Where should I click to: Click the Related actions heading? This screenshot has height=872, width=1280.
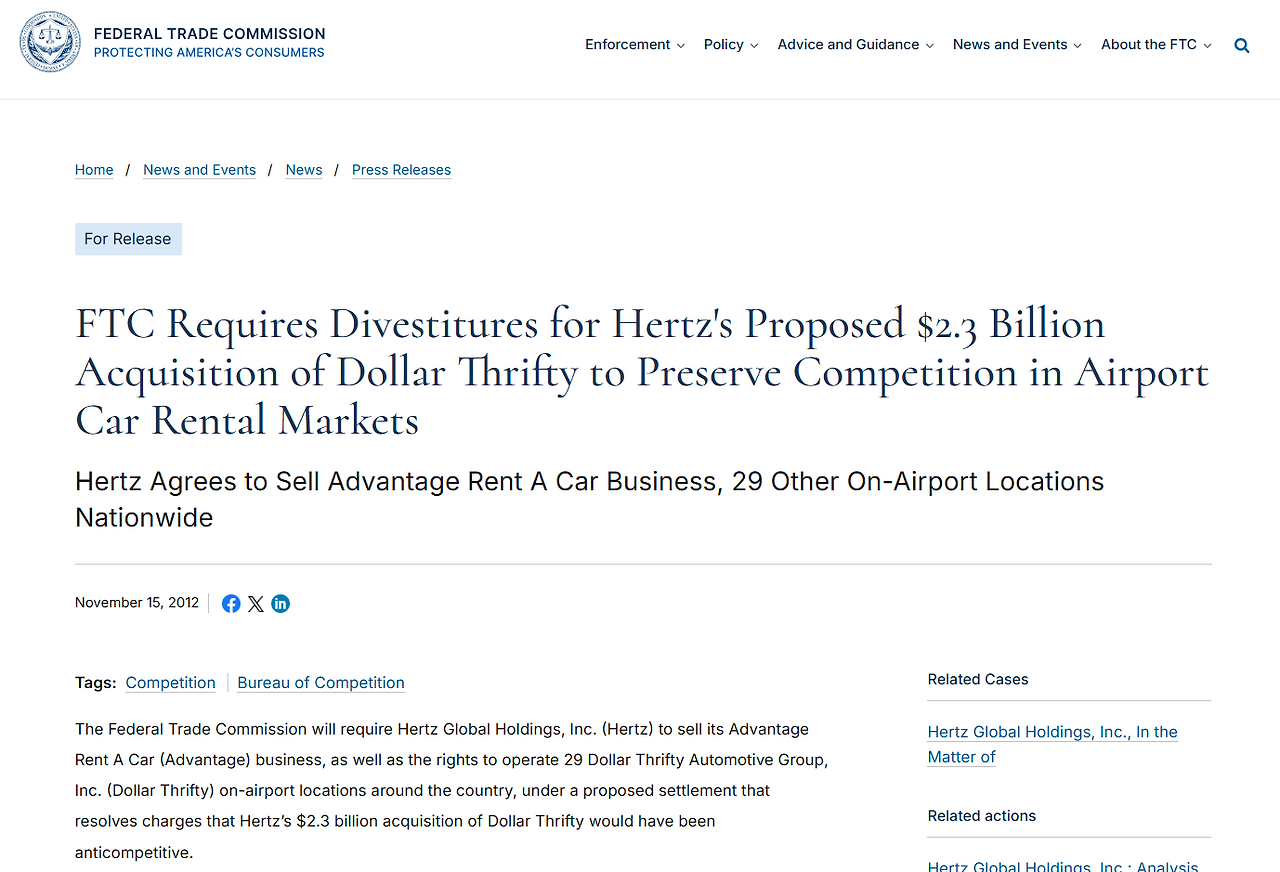click(x=982, y=816)
